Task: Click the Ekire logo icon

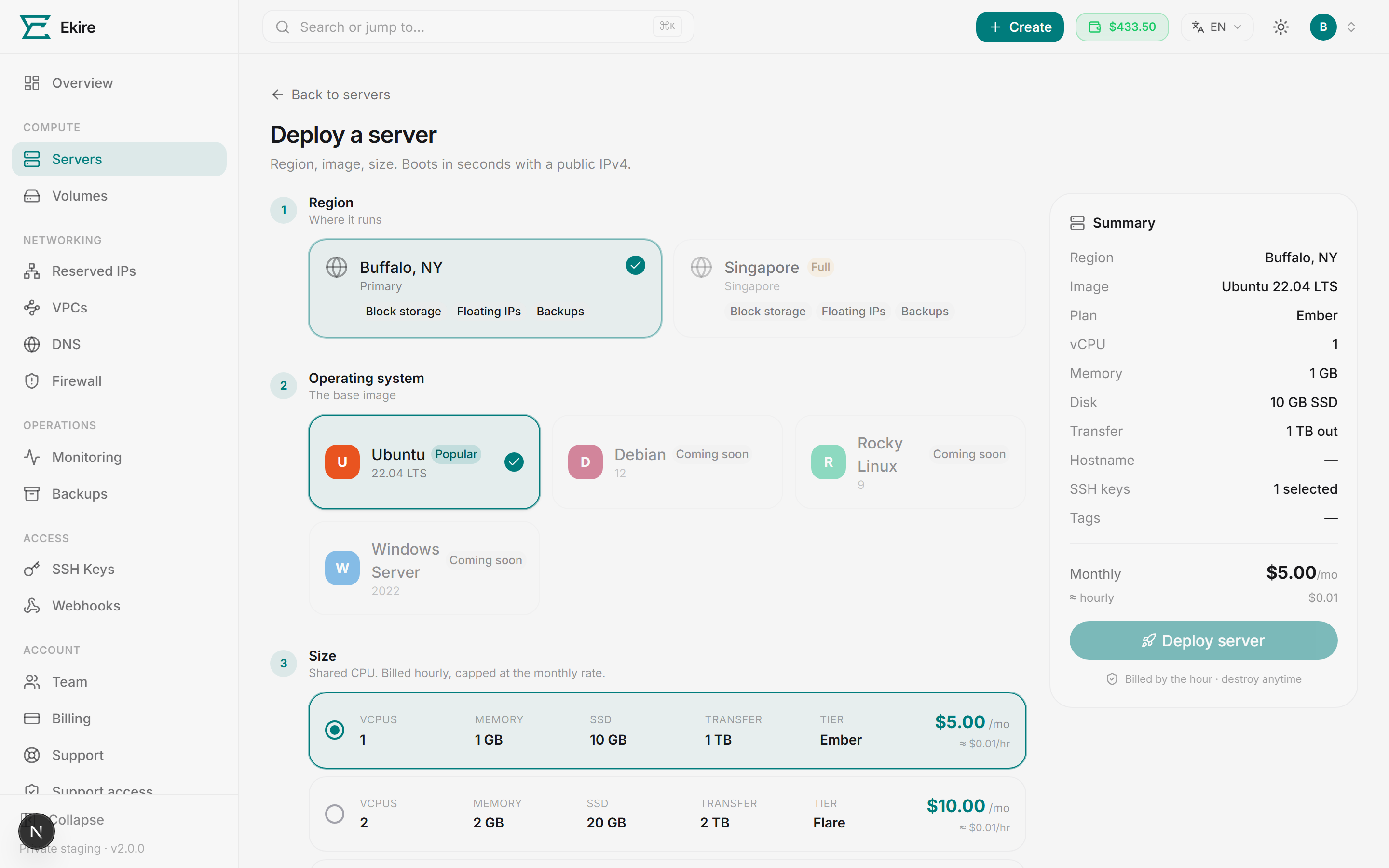Action: 35,27
